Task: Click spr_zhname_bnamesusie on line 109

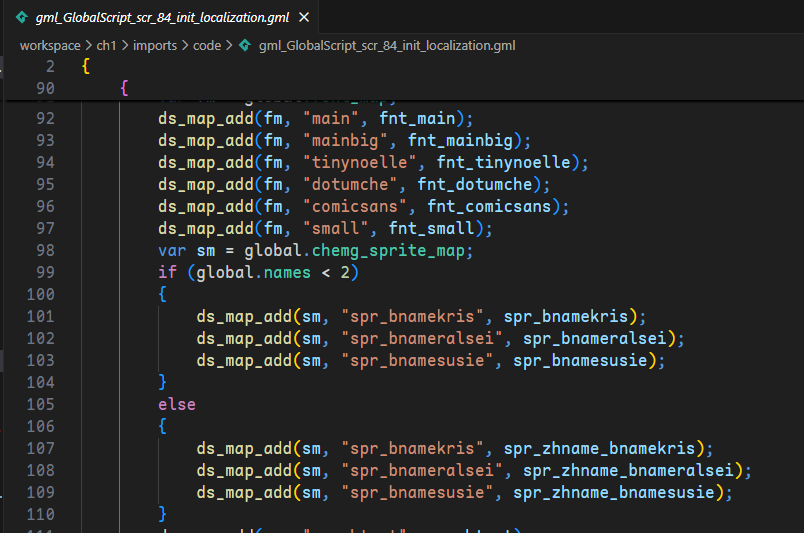Action: [614, 493]
